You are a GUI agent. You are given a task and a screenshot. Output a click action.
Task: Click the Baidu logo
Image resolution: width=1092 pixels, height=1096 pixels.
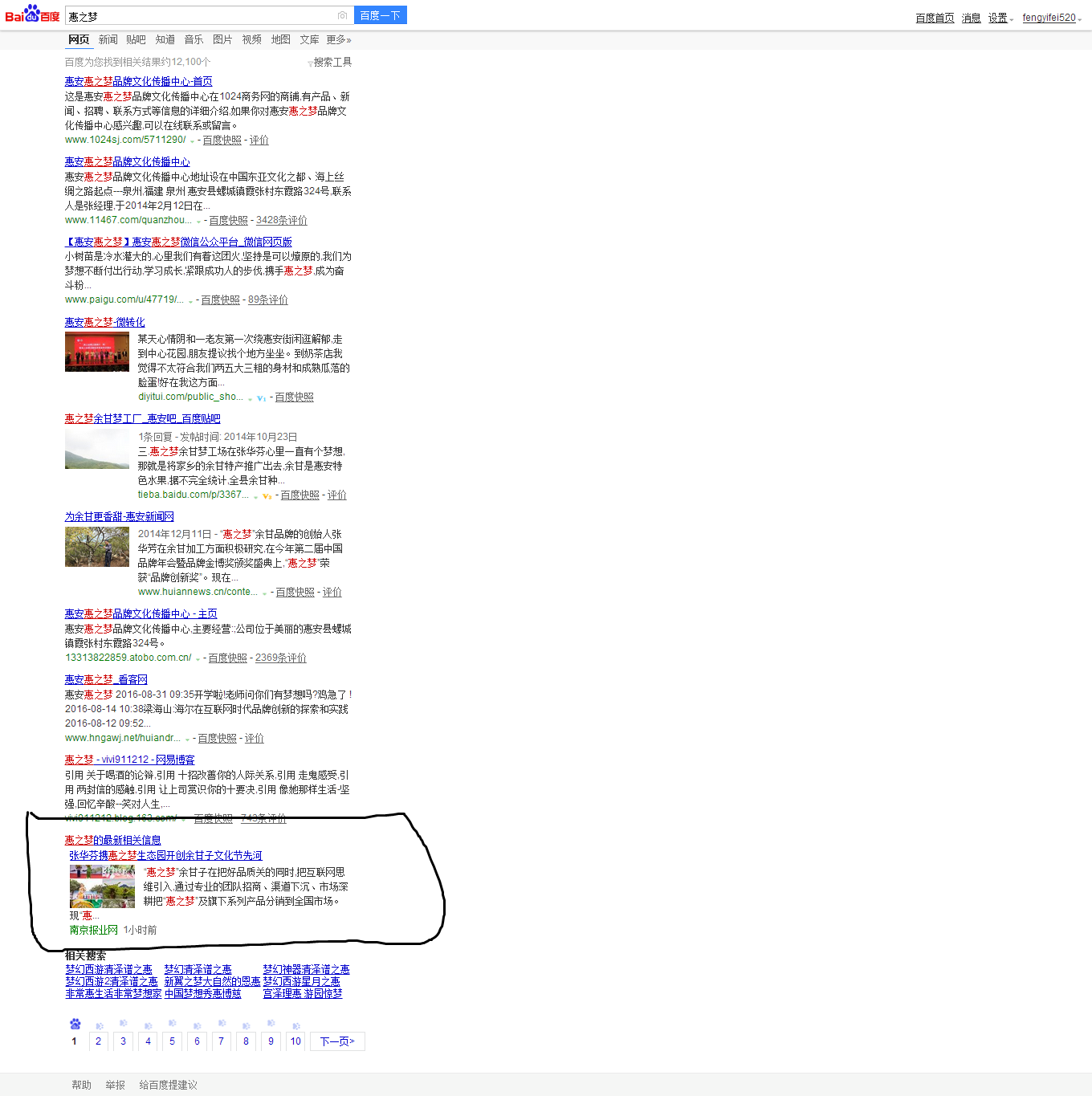(x=32, y=14)
